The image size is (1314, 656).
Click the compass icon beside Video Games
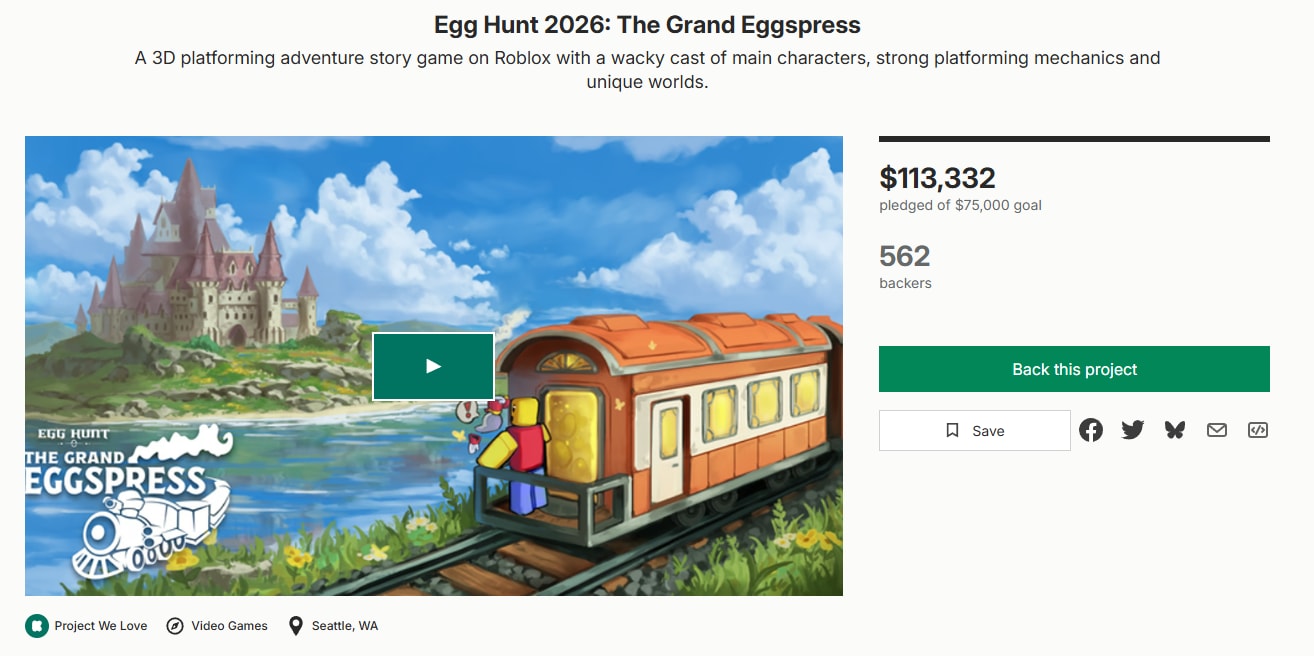coord(175,626)
